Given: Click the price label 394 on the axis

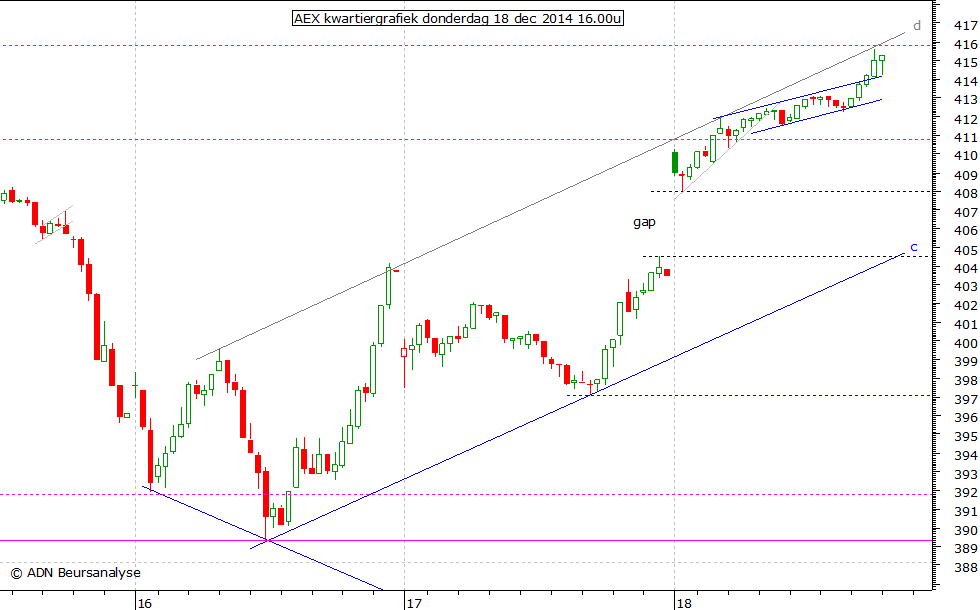Looking at the screenshot, I should click(966, 456).
